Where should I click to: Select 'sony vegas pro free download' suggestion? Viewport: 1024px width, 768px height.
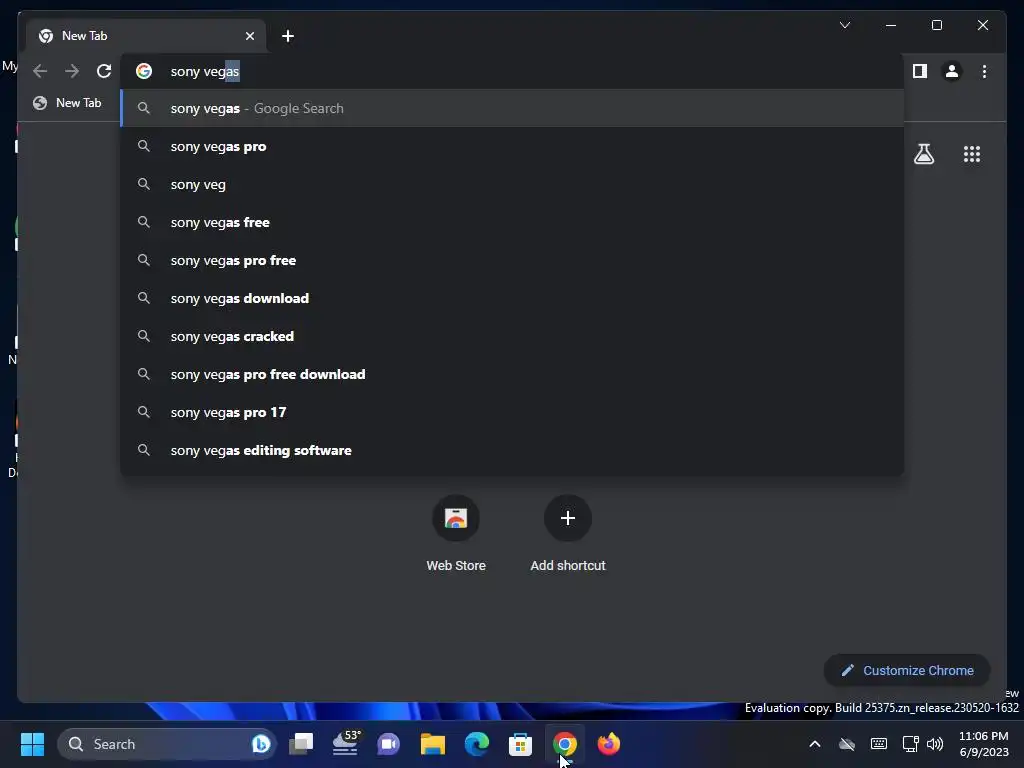[x=513, y=374]
